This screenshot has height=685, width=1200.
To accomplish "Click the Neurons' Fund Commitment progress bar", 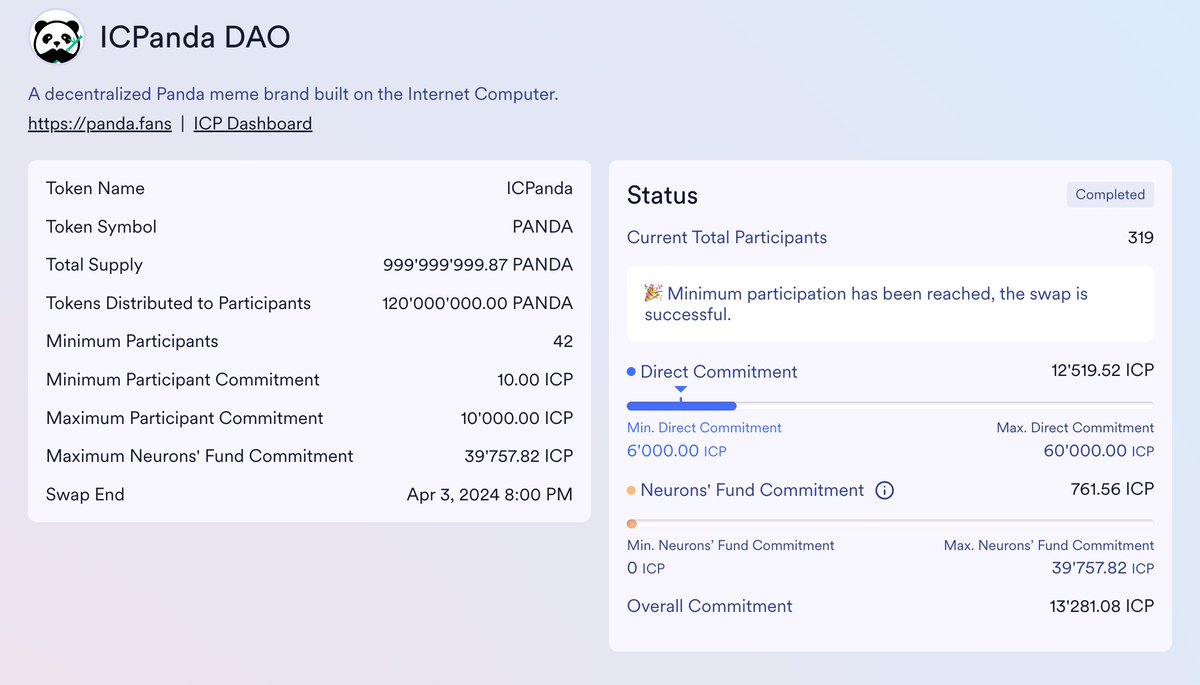I will click(890, 523).
